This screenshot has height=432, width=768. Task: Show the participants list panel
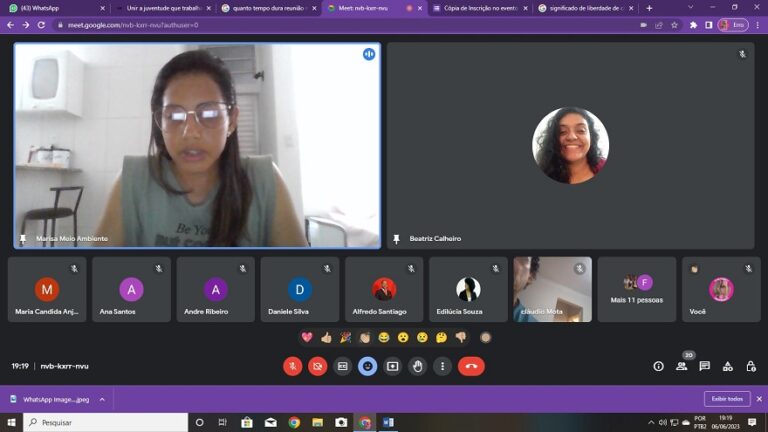681,366
